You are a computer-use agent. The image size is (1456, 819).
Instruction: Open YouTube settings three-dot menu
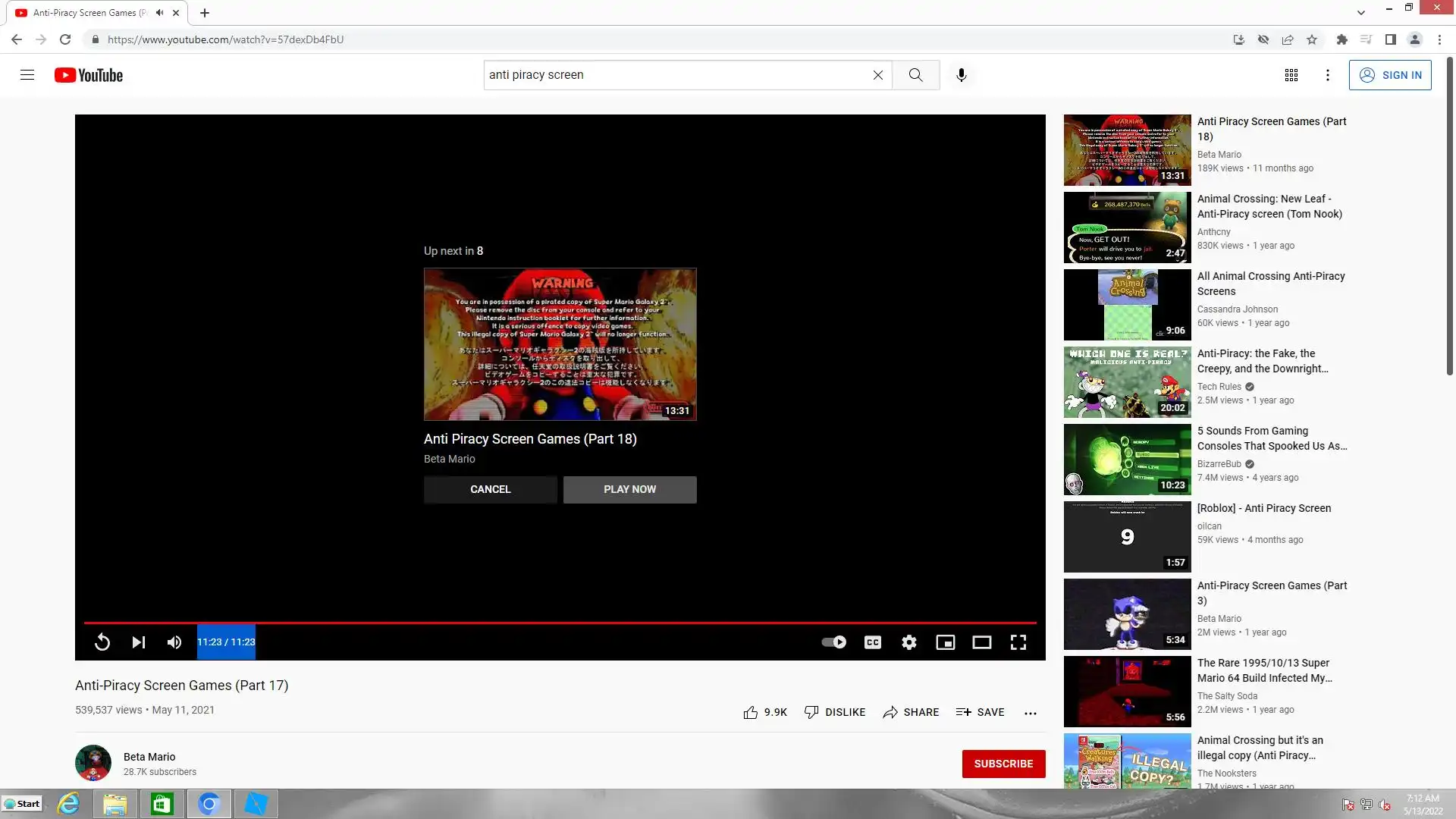[x=1327, y=75]
